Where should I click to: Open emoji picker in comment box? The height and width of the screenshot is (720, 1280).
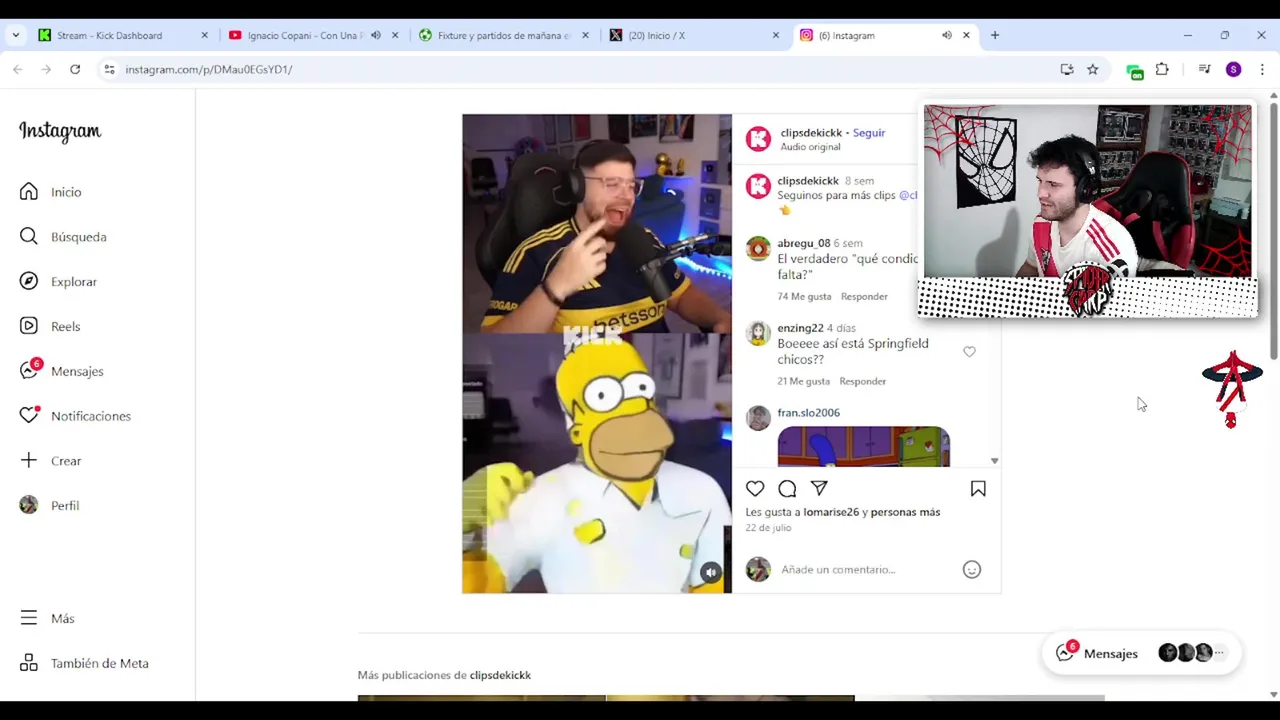pyautogui.click(x=971, y=570)
